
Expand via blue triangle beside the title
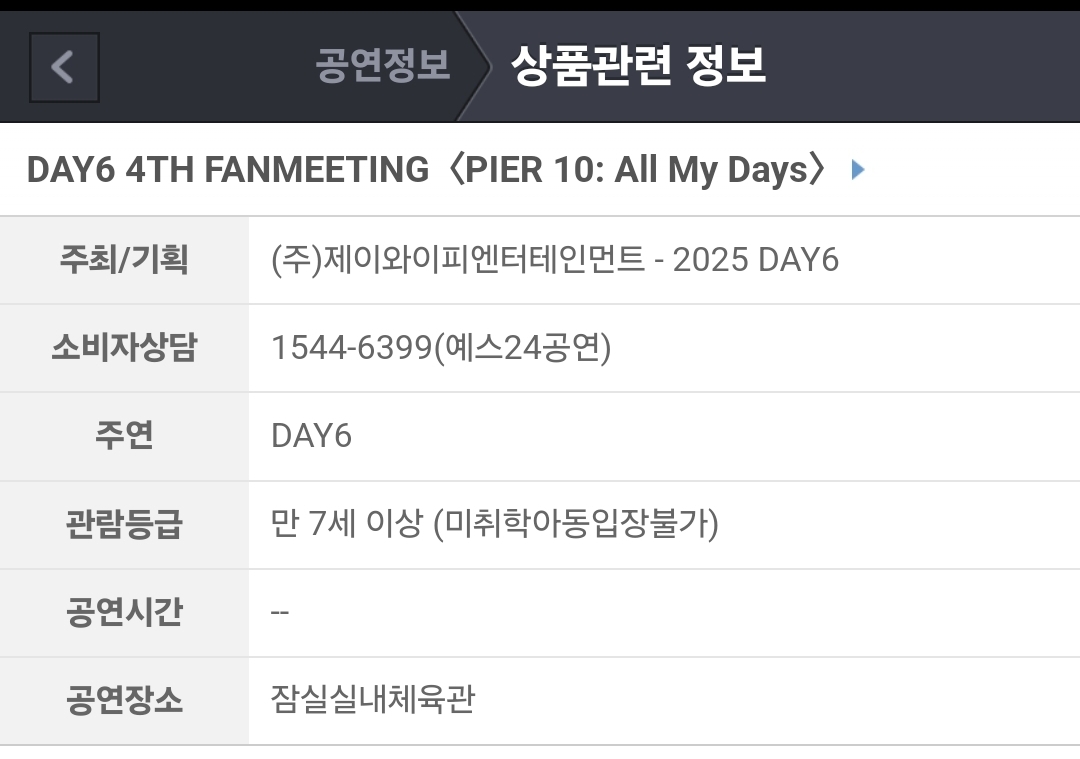point(857,170)
